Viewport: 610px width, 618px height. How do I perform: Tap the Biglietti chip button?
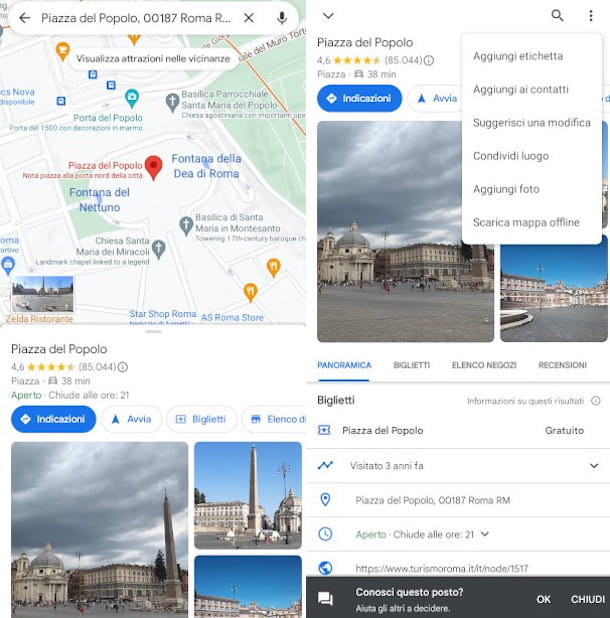pyautogui.click(x=201, y=419)
